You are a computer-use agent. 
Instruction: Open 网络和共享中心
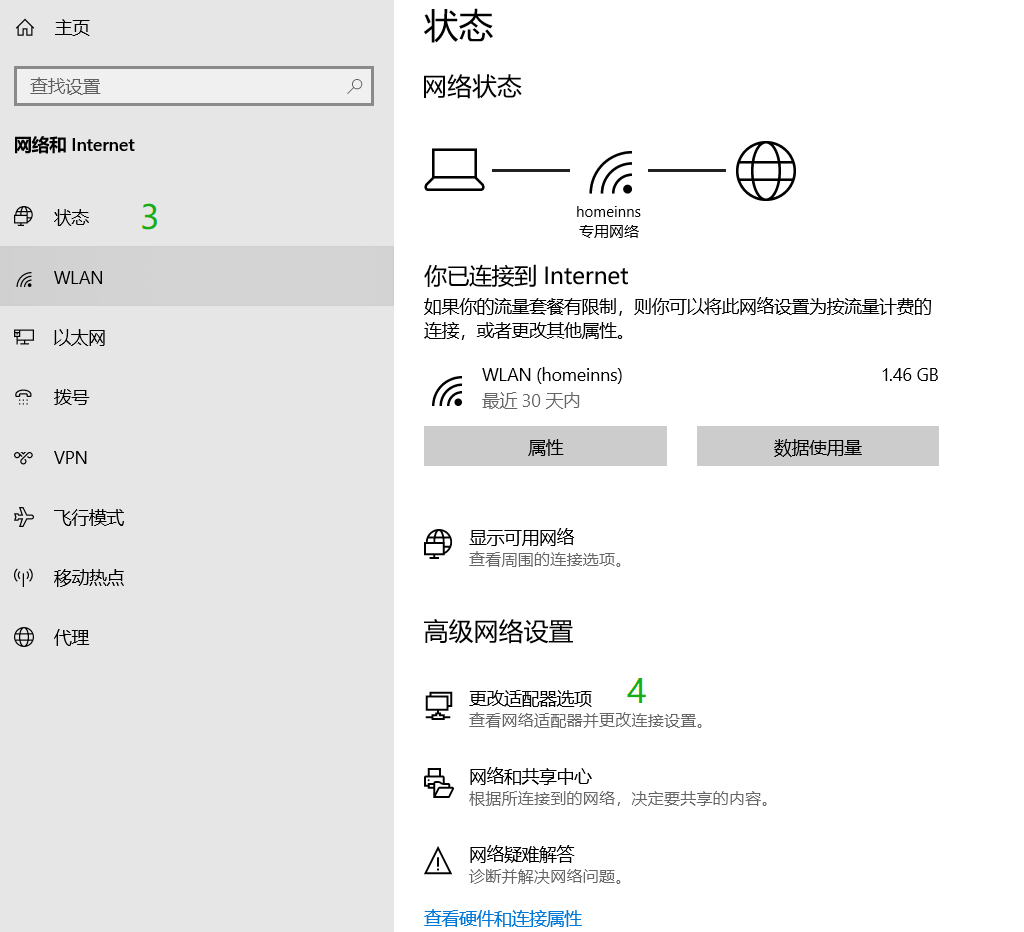click(x=530, y=776)
